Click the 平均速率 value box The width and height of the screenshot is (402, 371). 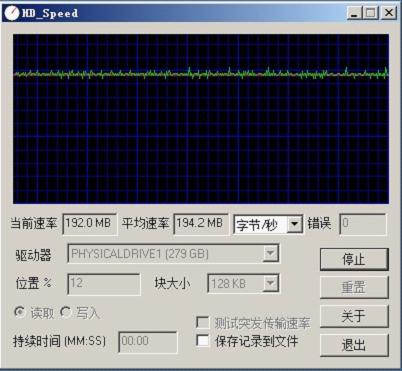click(x=201, y=224)
